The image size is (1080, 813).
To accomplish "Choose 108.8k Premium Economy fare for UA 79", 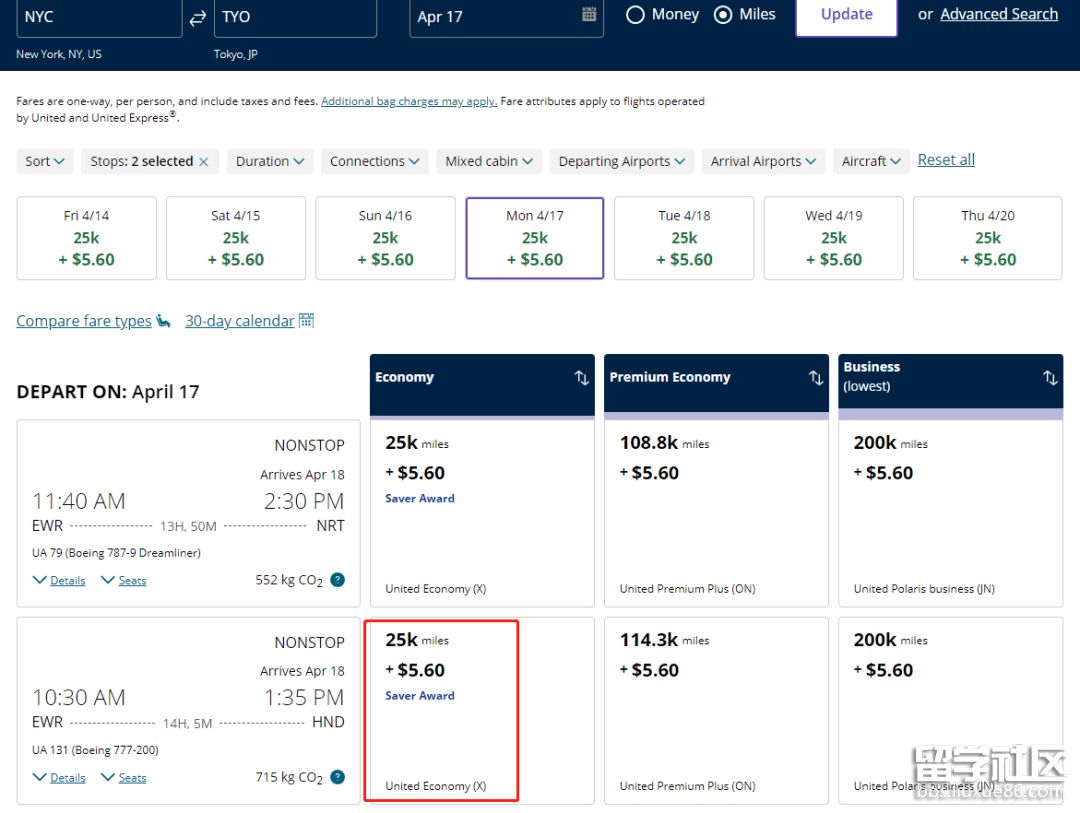I will pyautogui.click(x=716, y=513).
